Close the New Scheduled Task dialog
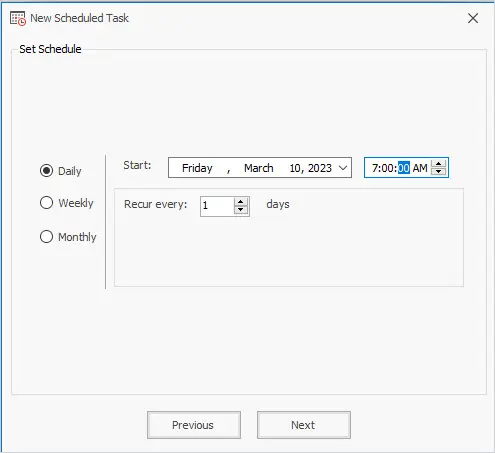This screenshot has width=495, height=453. click(x=473, y=18)
